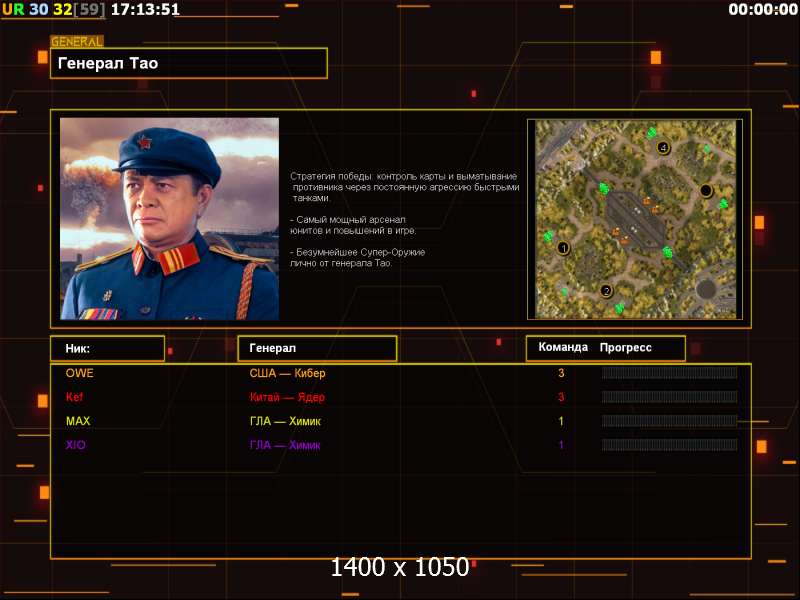
Task: Click the General Tao portrait image
Action: (x=169, y=218)
